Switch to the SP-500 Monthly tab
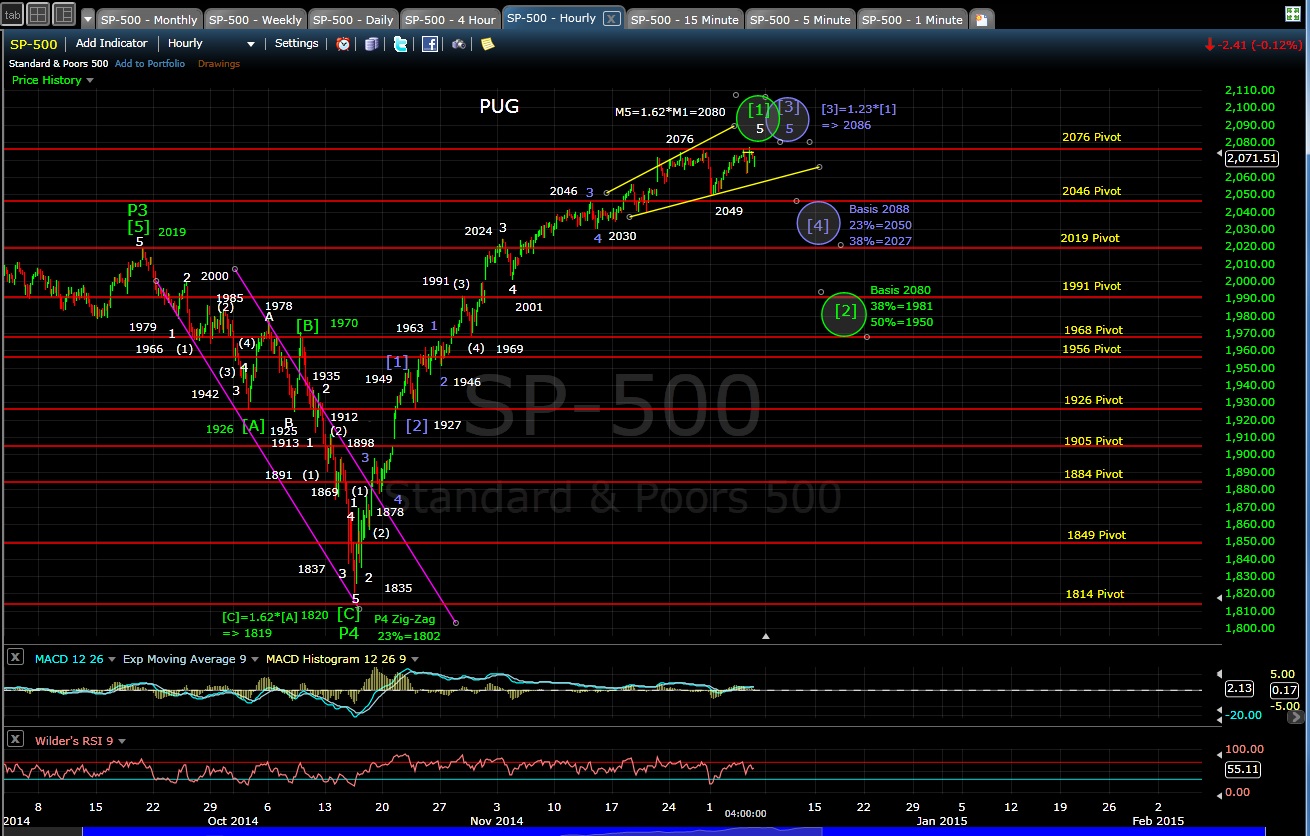Image resolution: width=1310 pixels, height=836 pixels. click(150, 20)
